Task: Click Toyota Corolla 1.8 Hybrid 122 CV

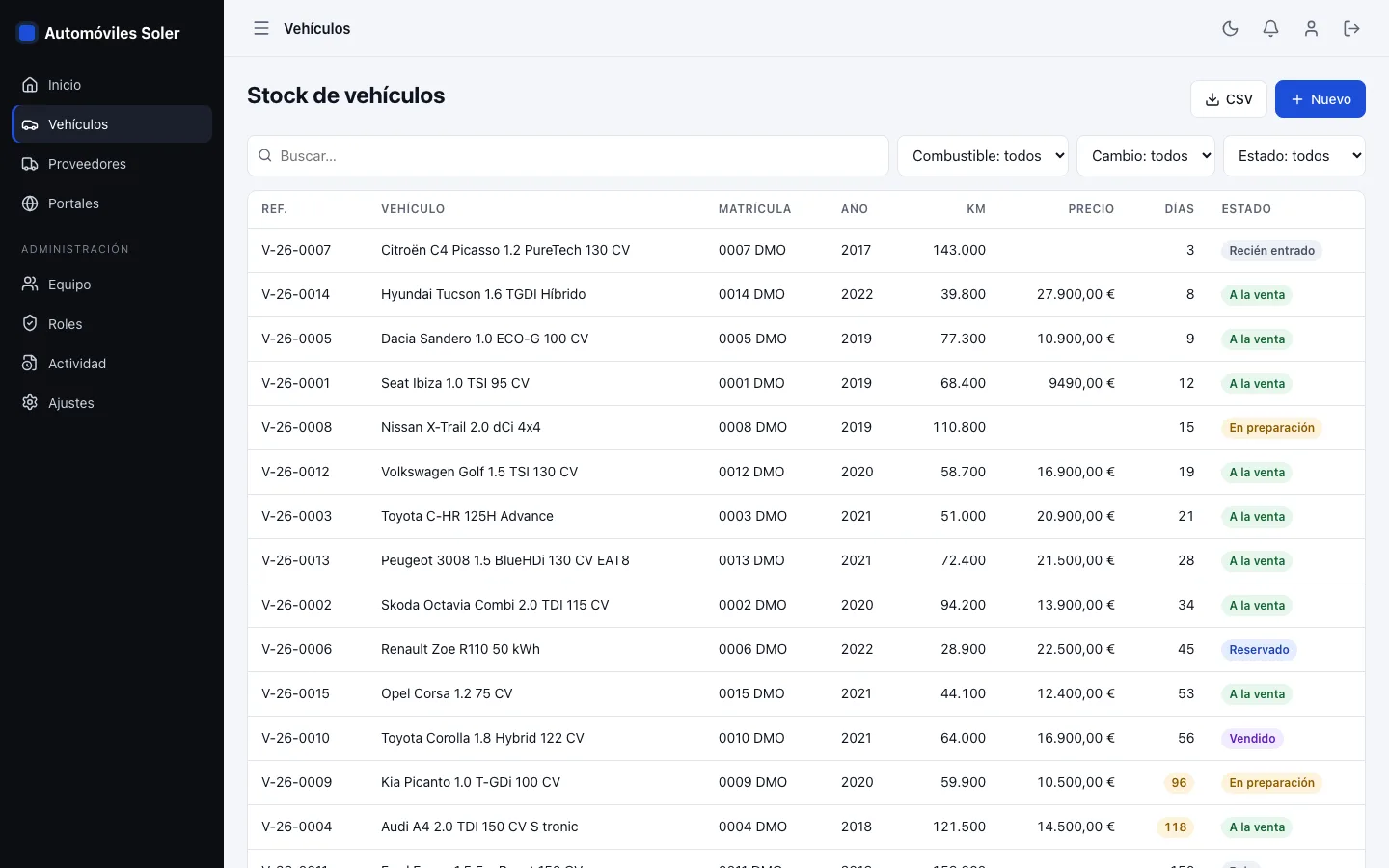Action: point(482,738)
